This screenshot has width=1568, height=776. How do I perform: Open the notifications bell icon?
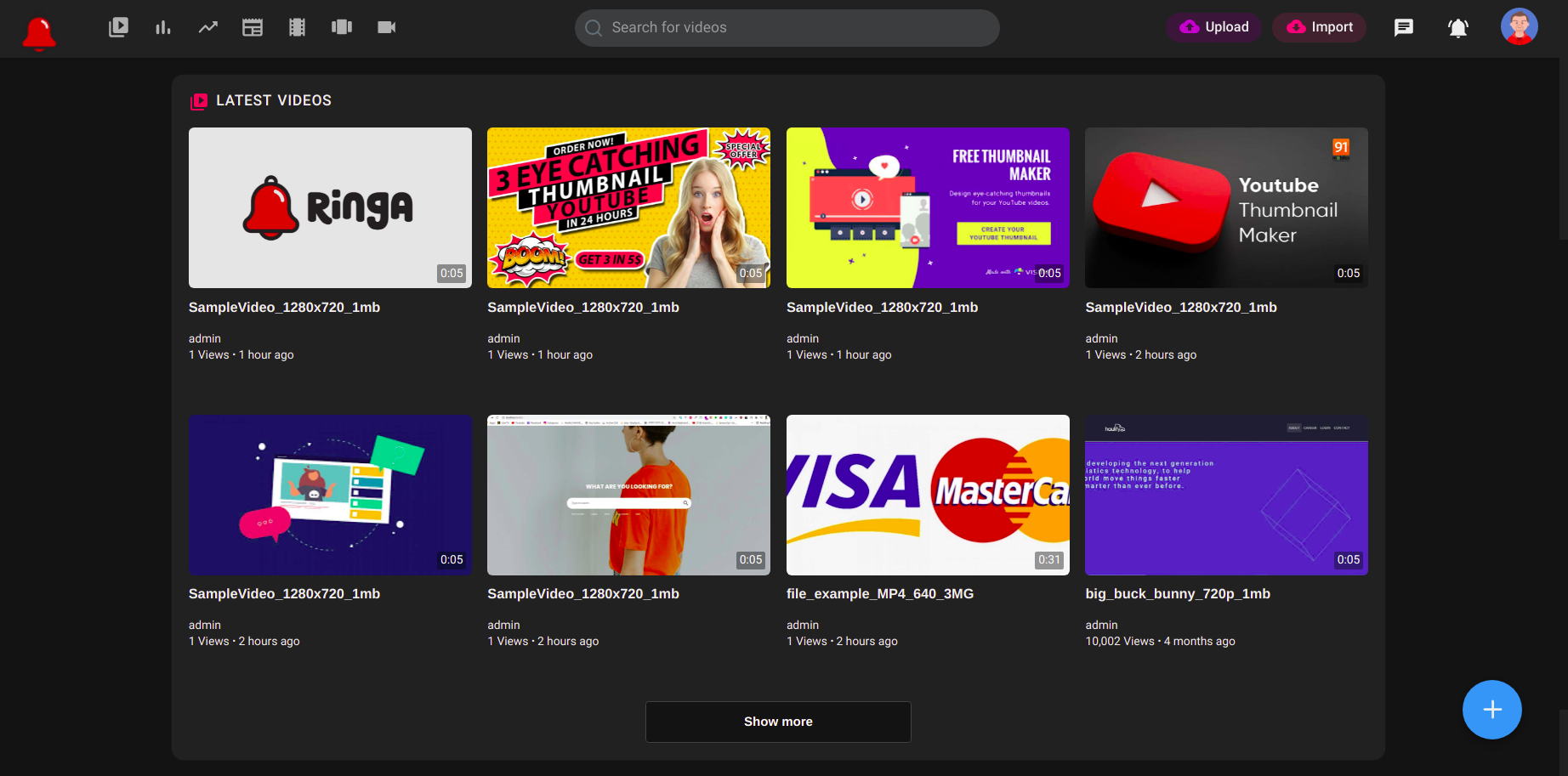pos(1457,27)
